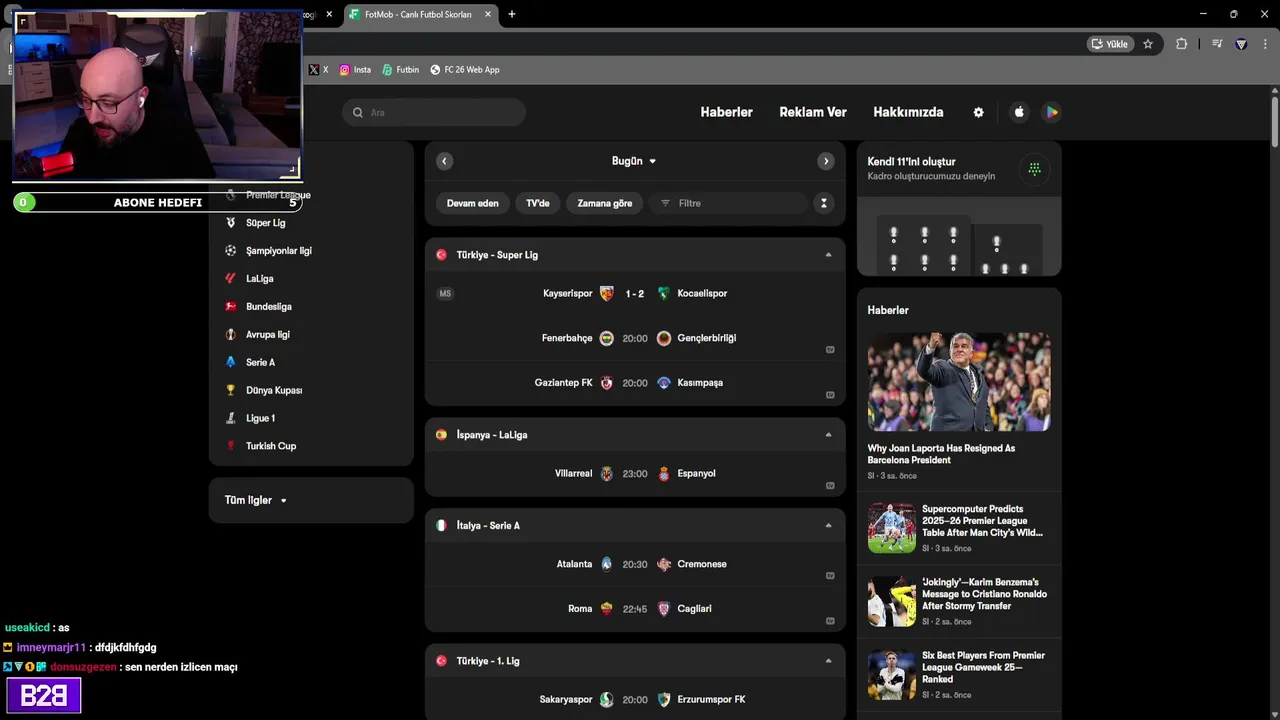The width and height of the screenshot is (1280, 720).
Task: Open the browser profile avatar
Action: pos(1241,44)
